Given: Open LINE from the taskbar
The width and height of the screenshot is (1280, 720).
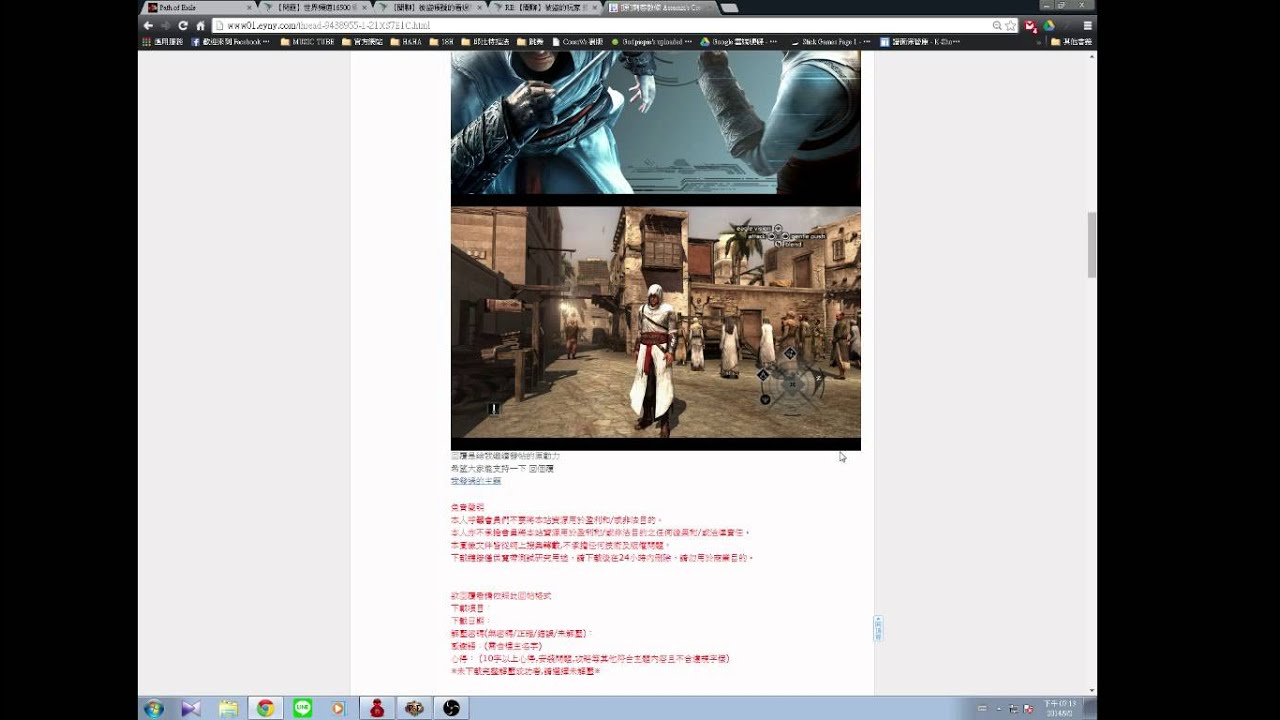Looking at the screenshot, I should pos(302,708).
